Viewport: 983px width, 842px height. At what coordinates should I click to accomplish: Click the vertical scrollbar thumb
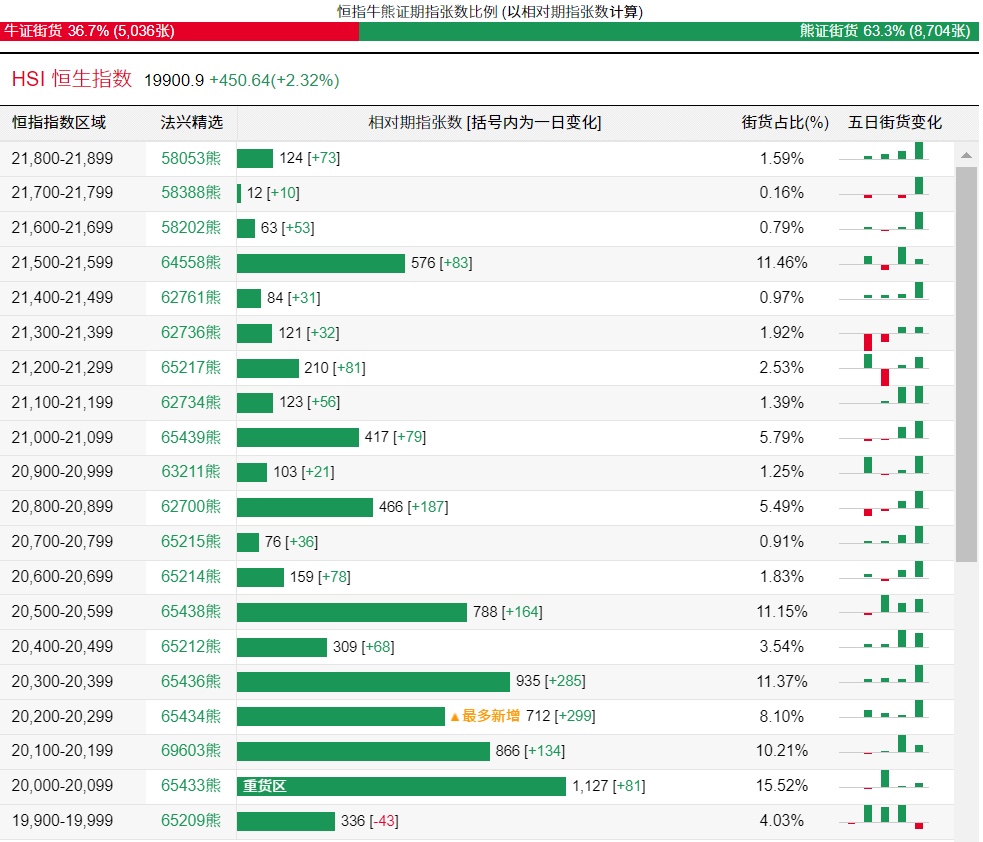966,364
